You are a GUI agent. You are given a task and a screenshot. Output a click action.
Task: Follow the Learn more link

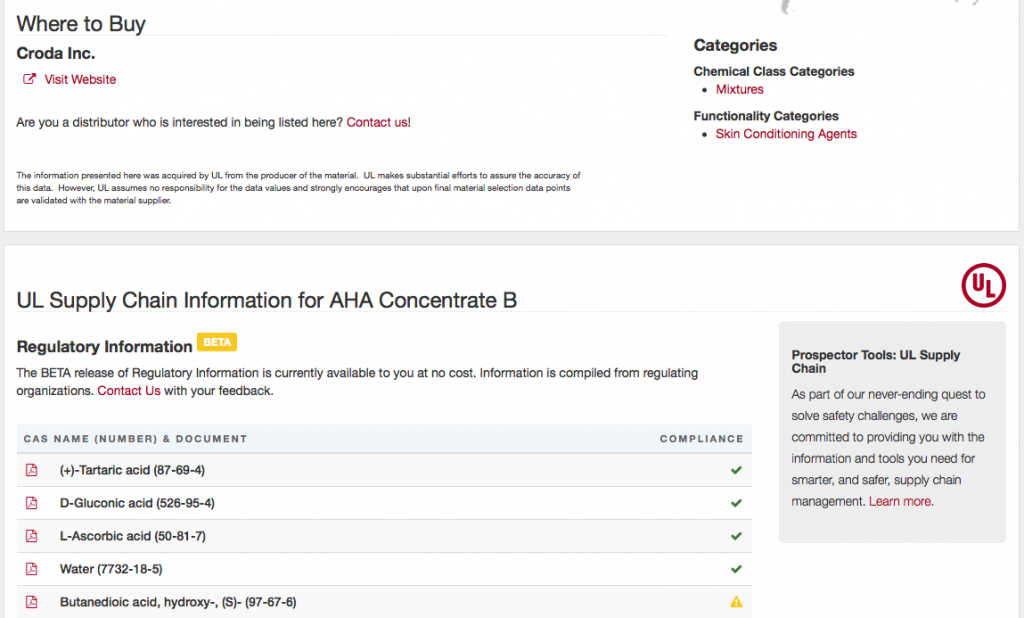coord(900,501)
